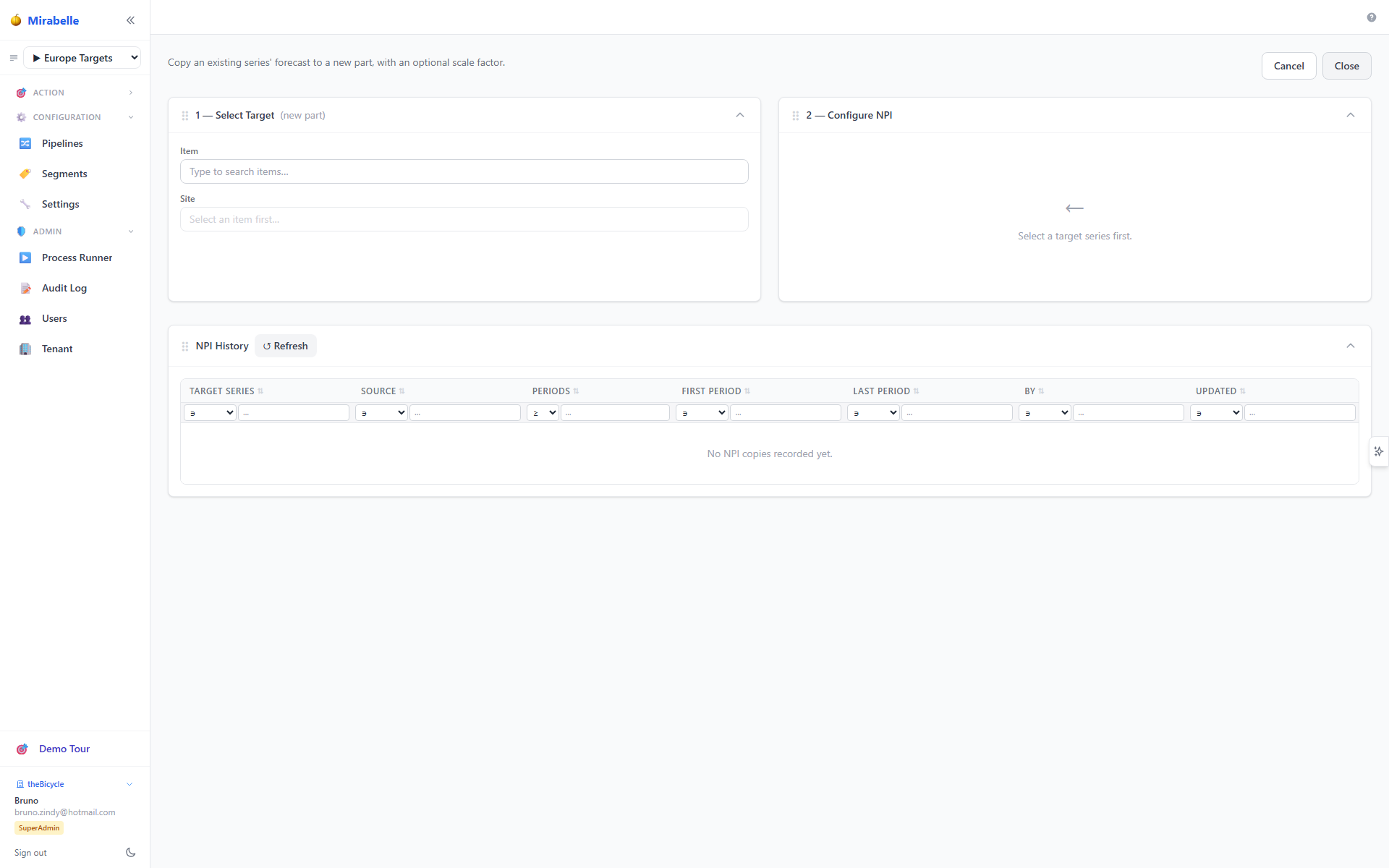Viewport: 1389px width, 868px height.
Task: Open Last Period filter operator dropdown
Action: 873,413
